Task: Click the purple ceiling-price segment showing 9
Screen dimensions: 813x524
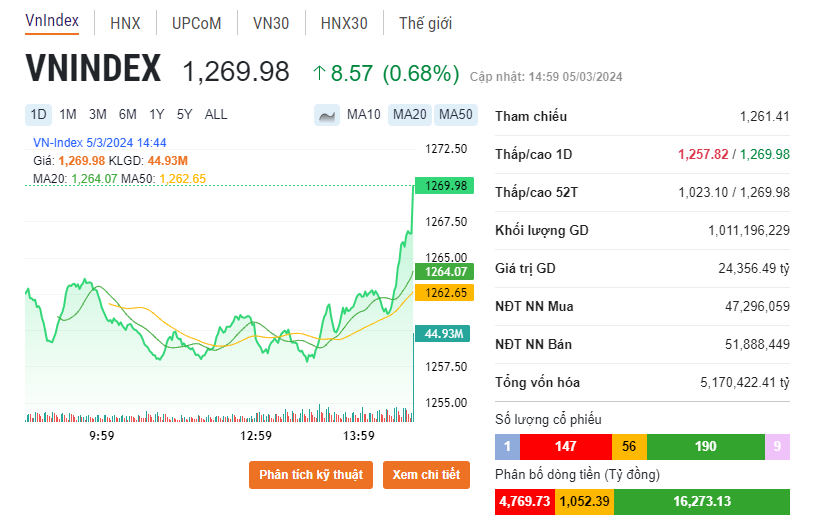Action: (777, 447)
